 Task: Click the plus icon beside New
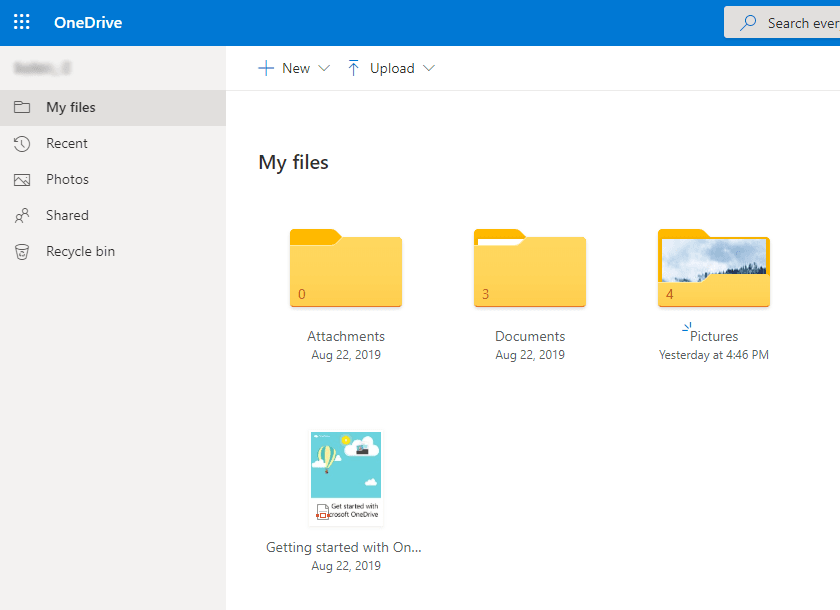(266, 68)
